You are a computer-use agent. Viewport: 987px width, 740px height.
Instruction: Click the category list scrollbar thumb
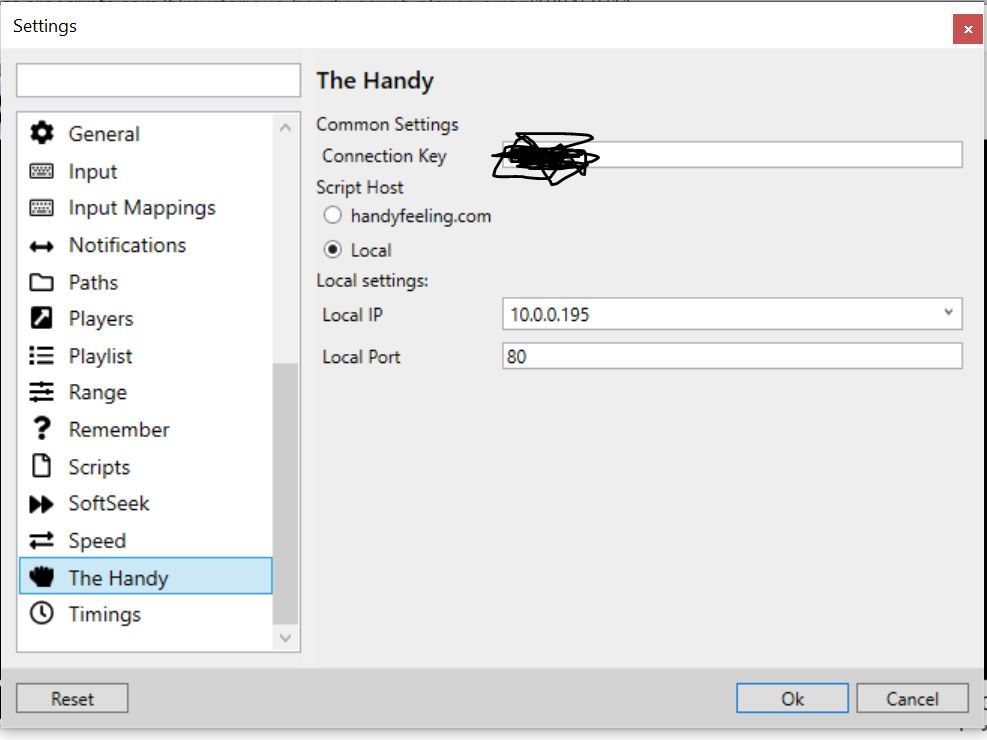[285, 493]
